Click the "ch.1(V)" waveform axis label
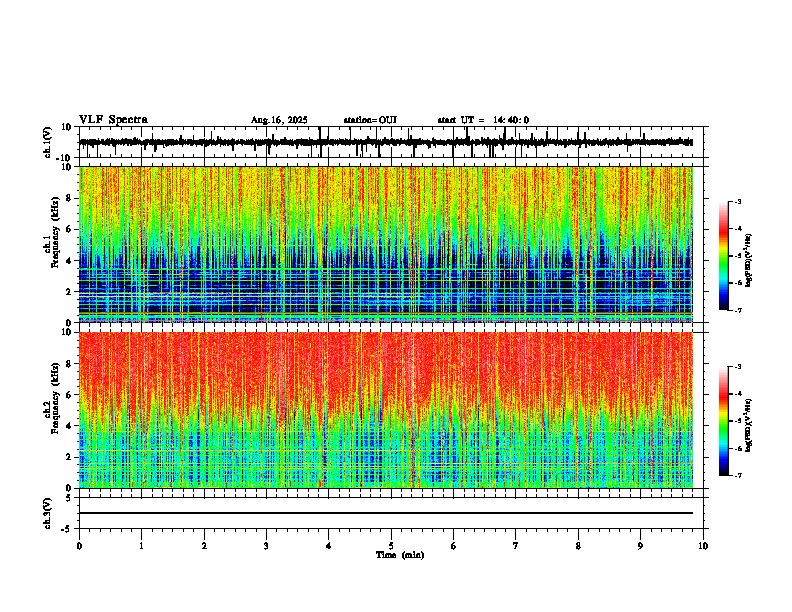792x612 pixels. (x=48, y=142)
